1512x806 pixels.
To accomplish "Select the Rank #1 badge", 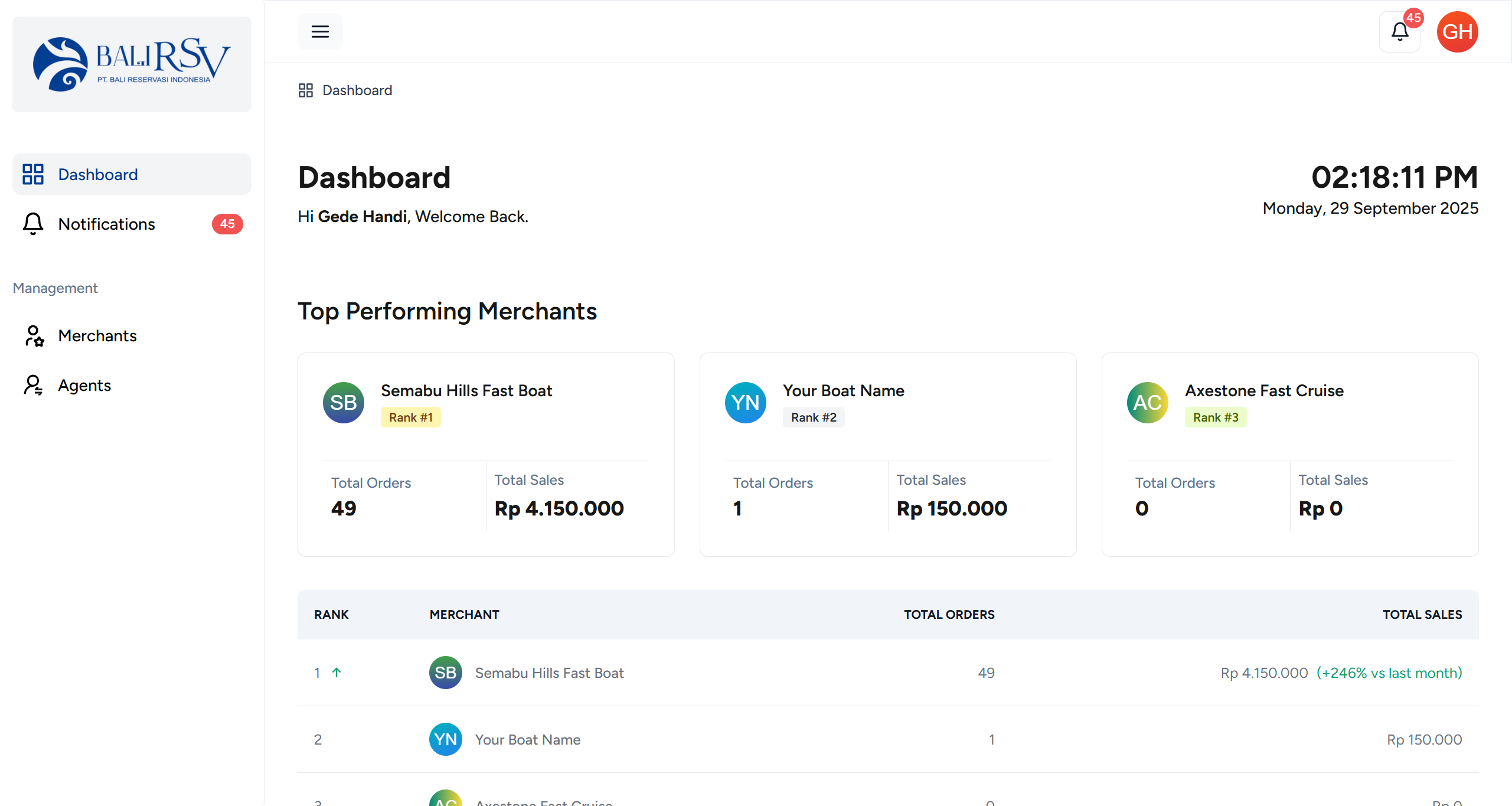I will click(x=410, y=417).
